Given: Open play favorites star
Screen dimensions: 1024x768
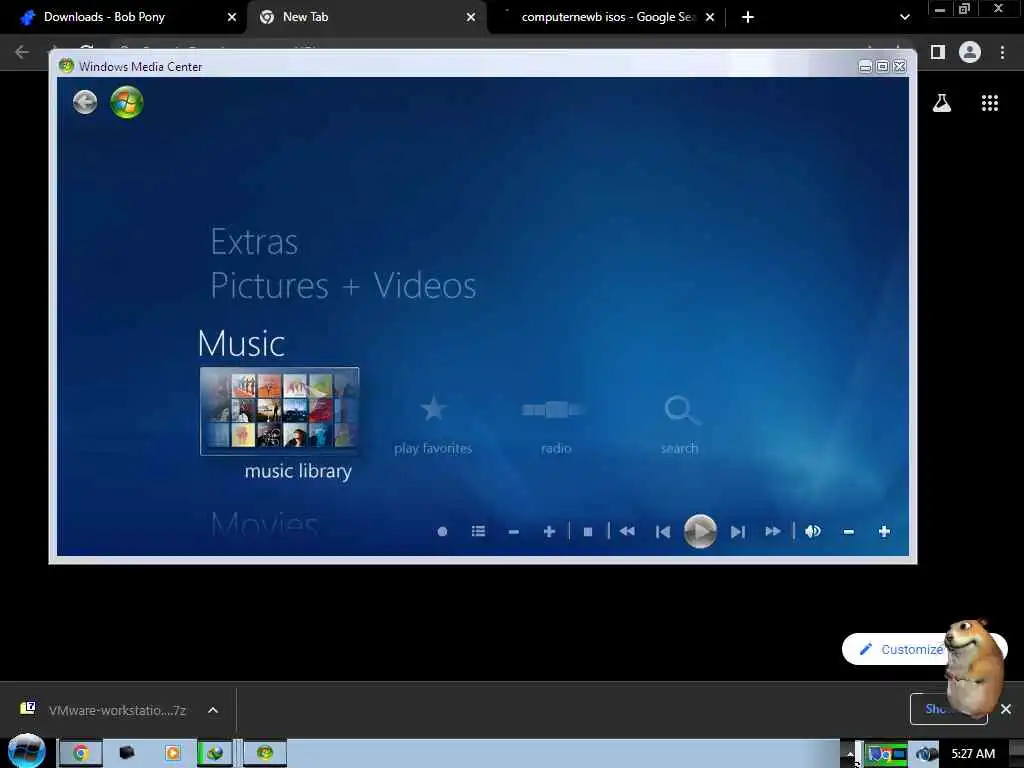Looking at the screenshot, I should point(433,424).
